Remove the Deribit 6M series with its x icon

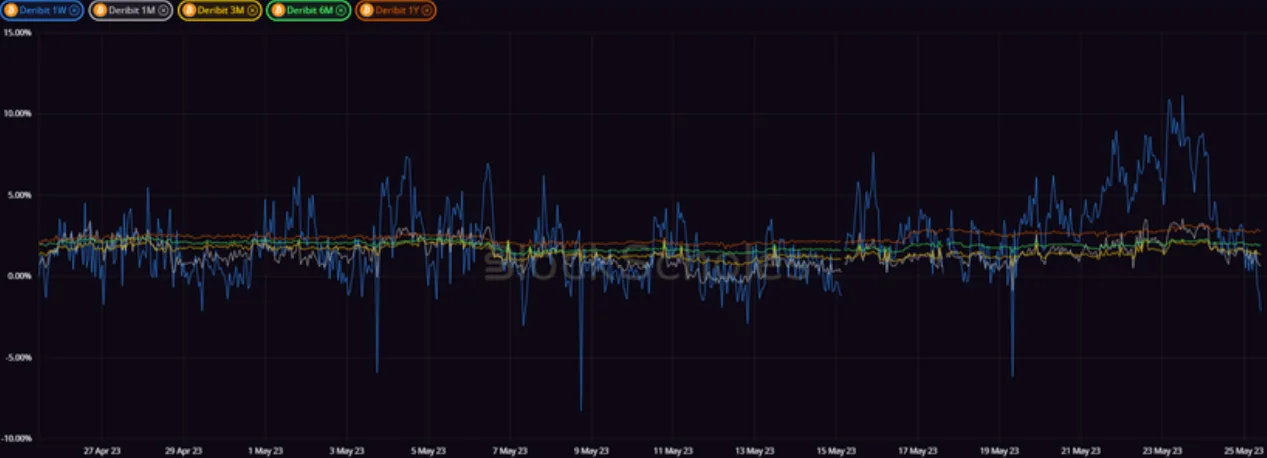[x=340, y=11]
